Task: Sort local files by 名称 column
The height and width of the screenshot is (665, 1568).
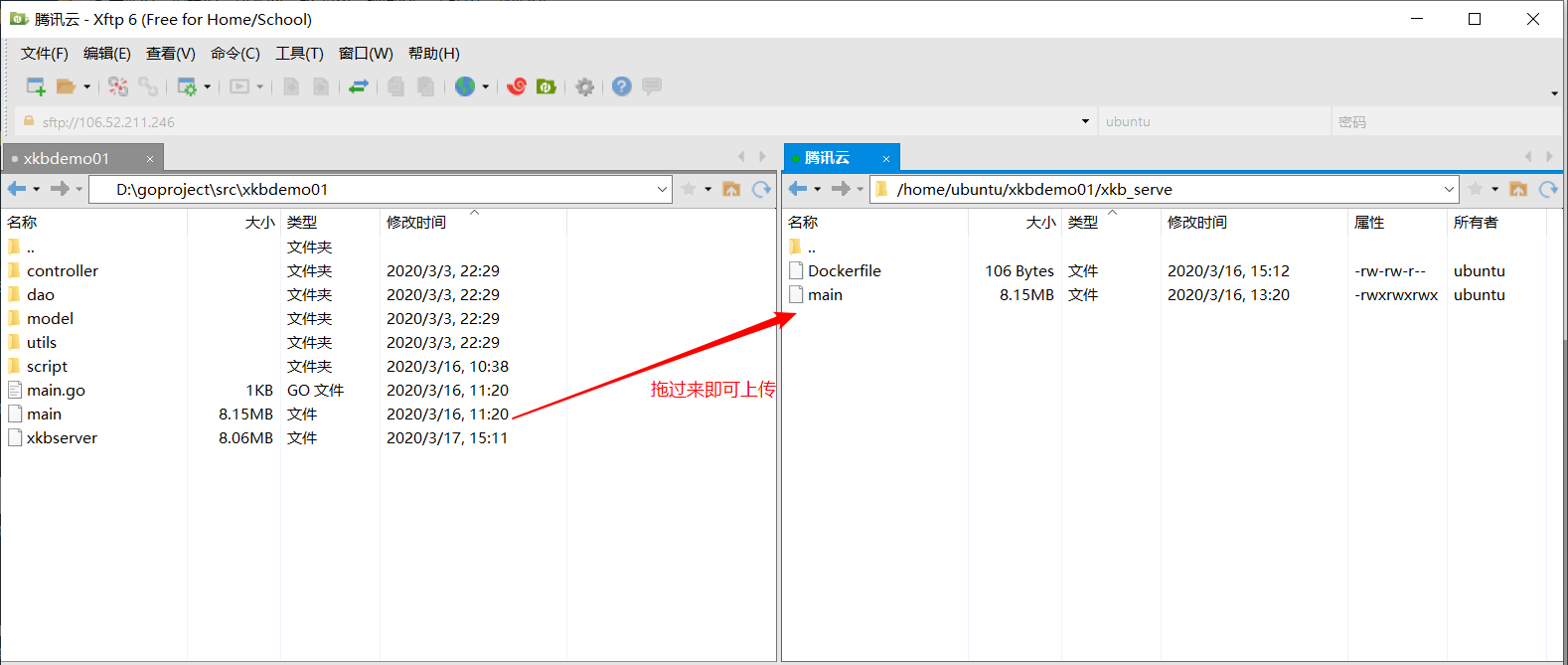Action: [x=93, y=222]
